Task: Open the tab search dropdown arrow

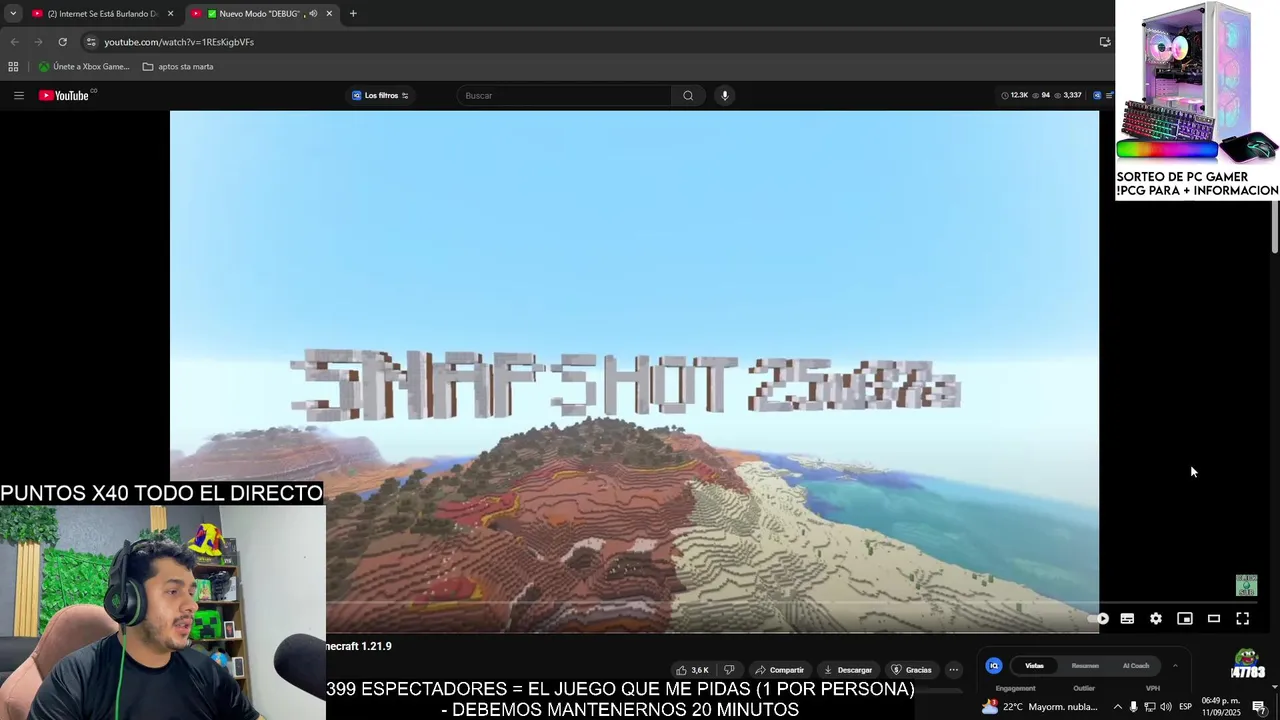Action: (13, 13)
